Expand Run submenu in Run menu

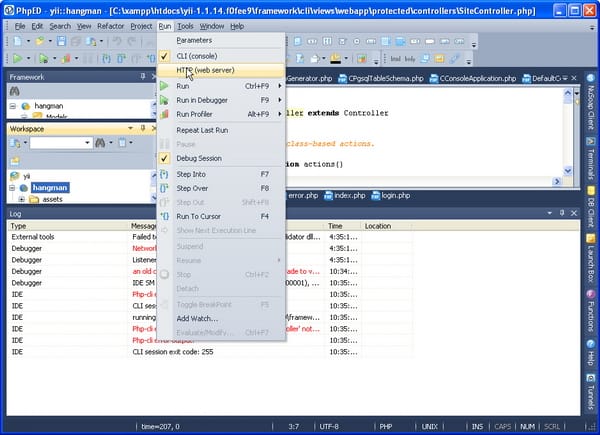pyautogui.click(x=280, y=86)
